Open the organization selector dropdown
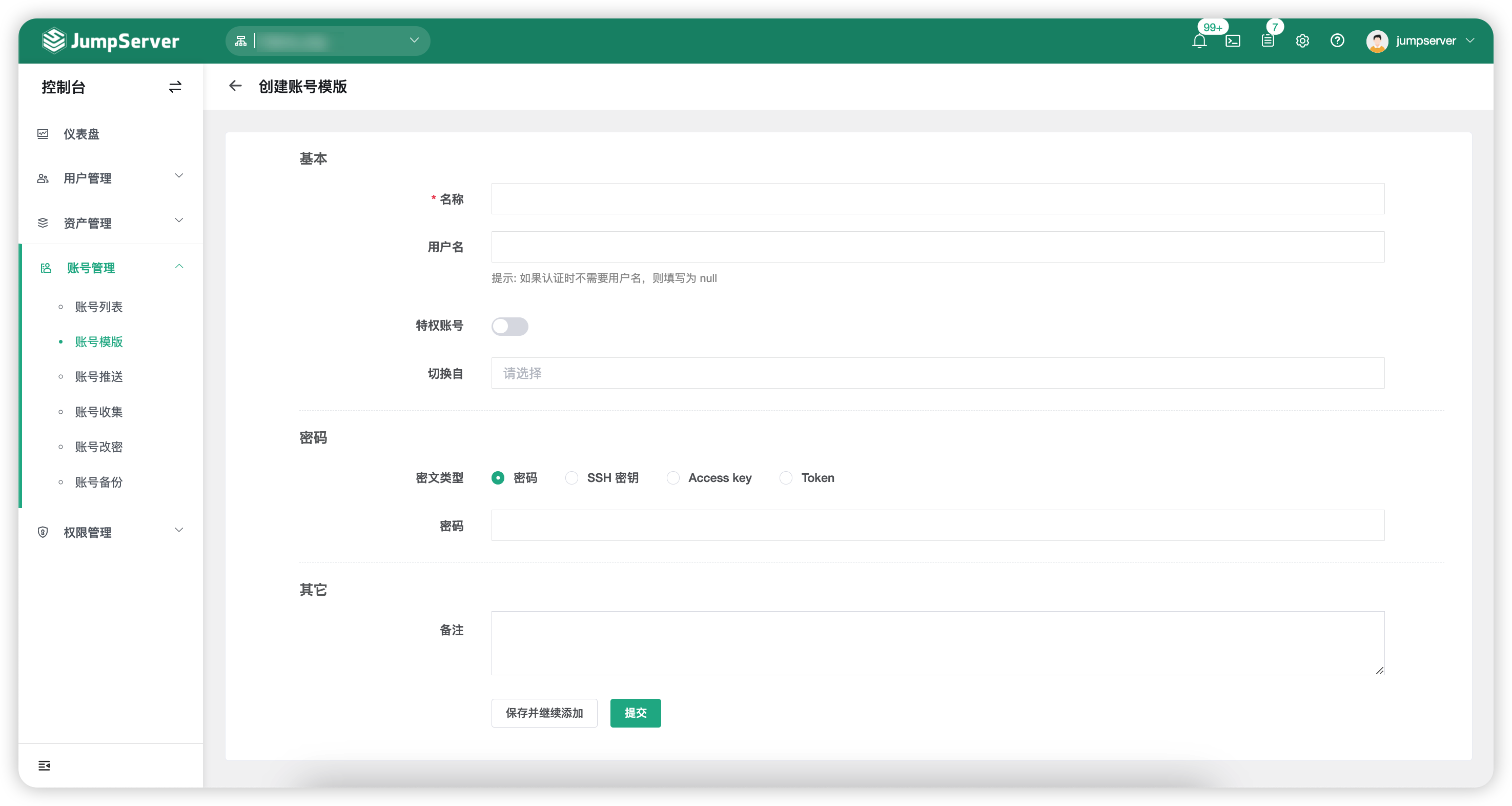The width and height of the screenshot is (1512, 806). click(328, 41)
